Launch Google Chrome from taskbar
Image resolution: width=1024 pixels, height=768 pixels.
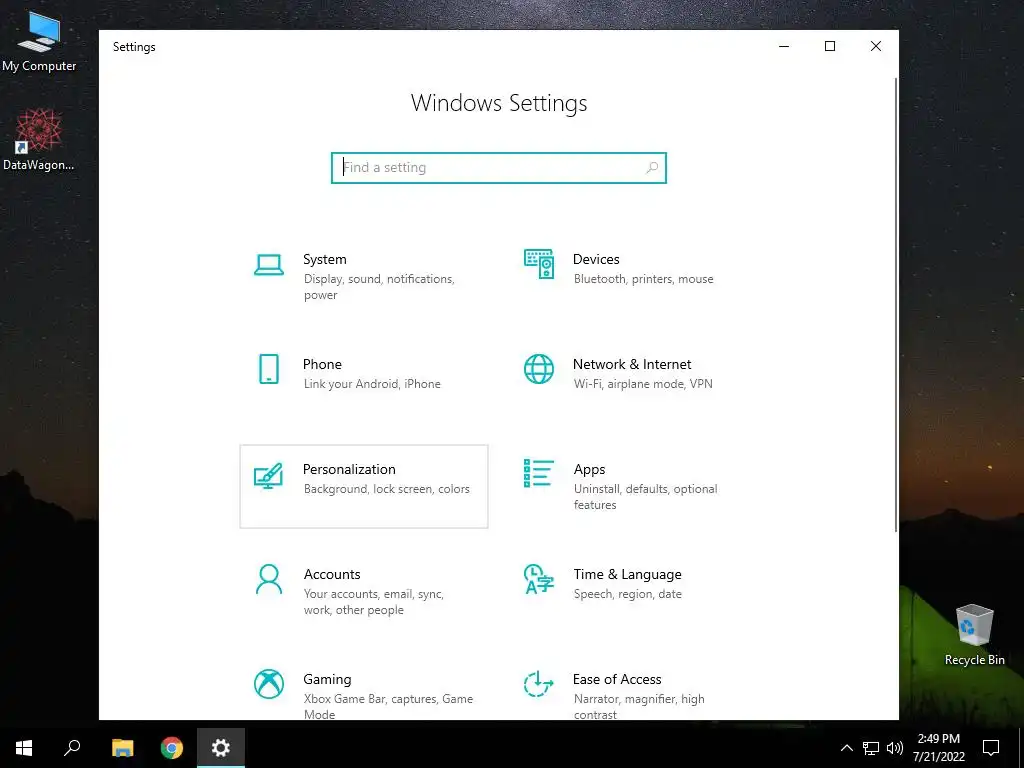point(172,748)
